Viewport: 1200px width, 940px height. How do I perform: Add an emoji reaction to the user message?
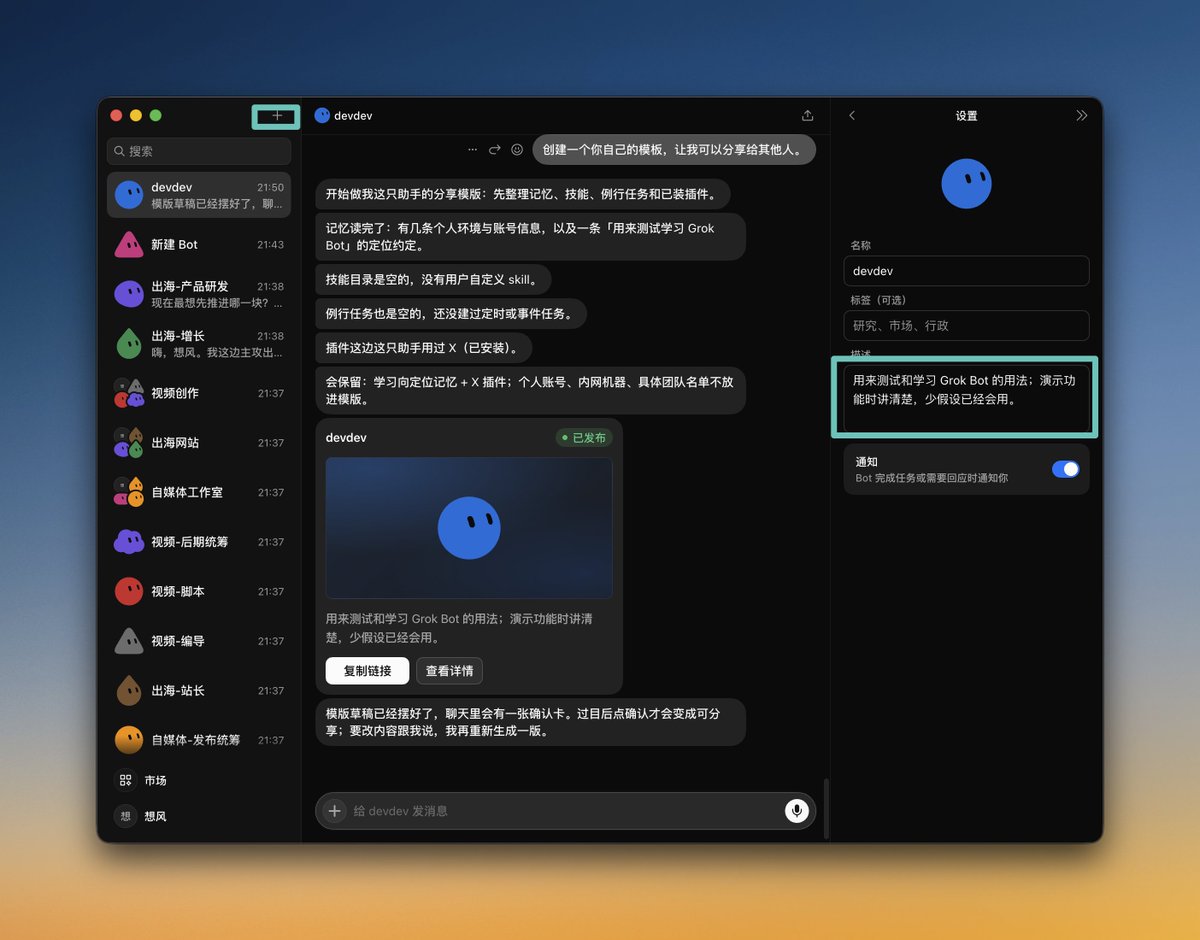(x=517, y=150)
